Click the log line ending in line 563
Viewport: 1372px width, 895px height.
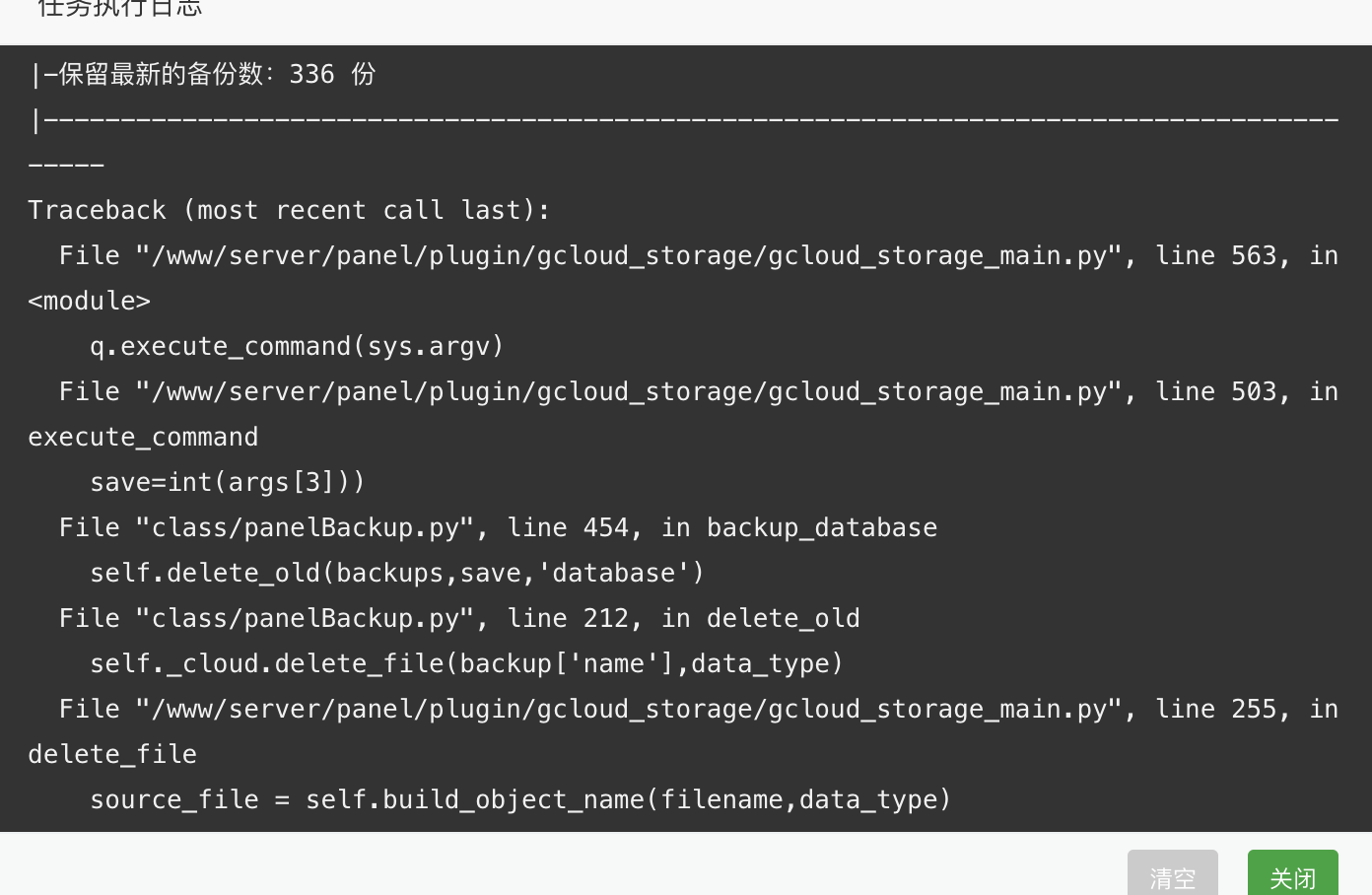pyautogui.click(x=698, y=255)
